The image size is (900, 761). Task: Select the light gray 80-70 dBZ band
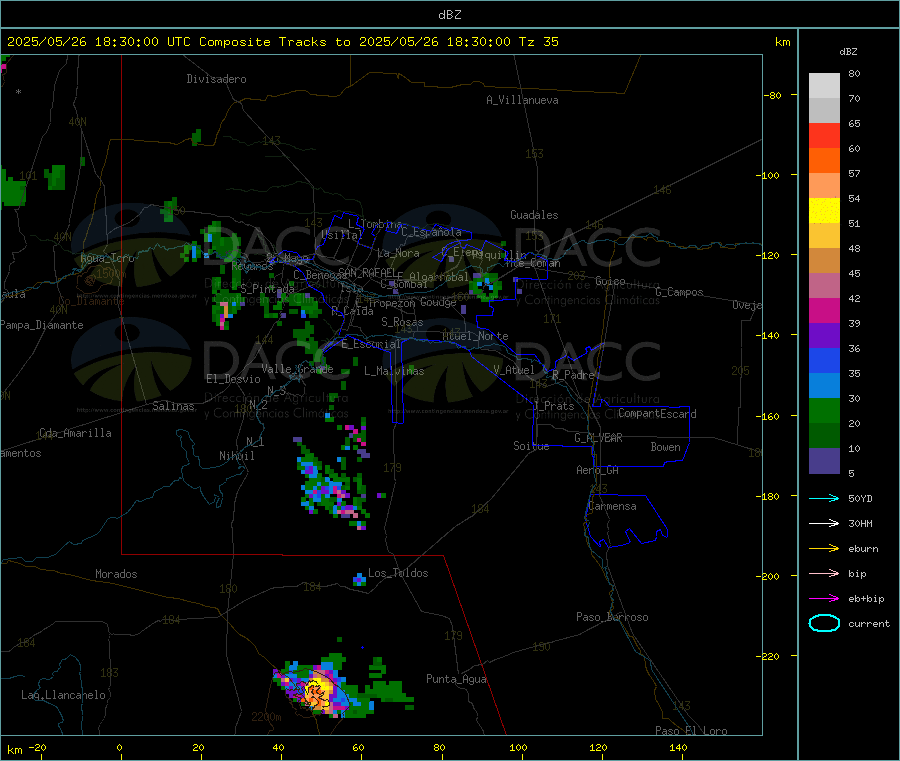tap(824, 86)
